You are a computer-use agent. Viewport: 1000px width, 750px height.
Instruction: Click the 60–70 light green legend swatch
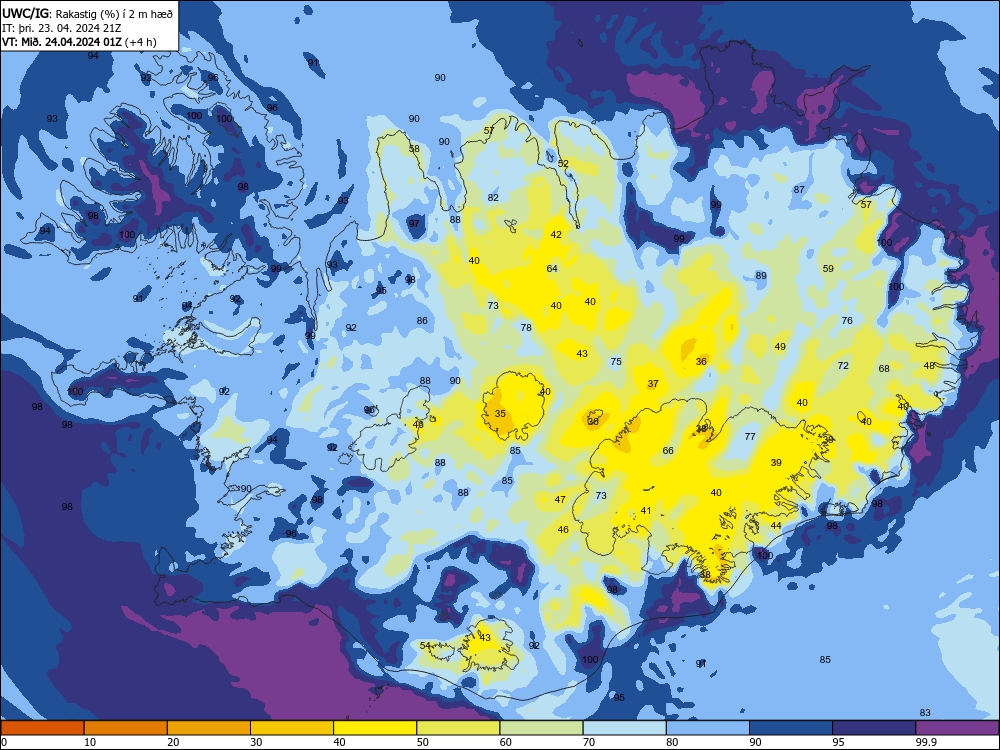[541, 728]
